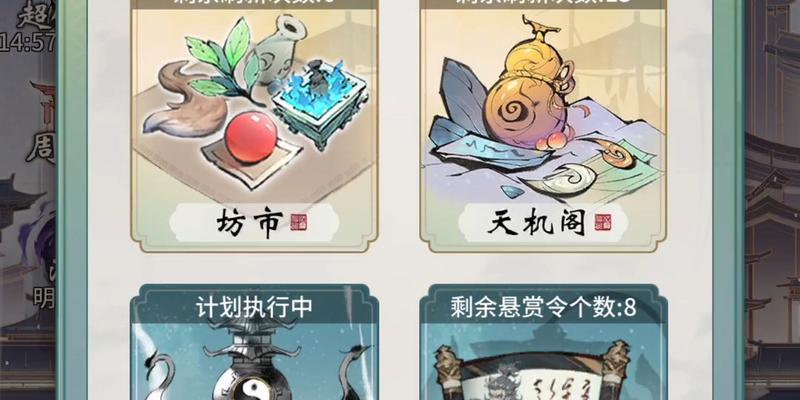The width and height of the screenshot is (800, 400).
Task: Click the yin-yang furnace illustration
Action: click(x=252, y=360)
